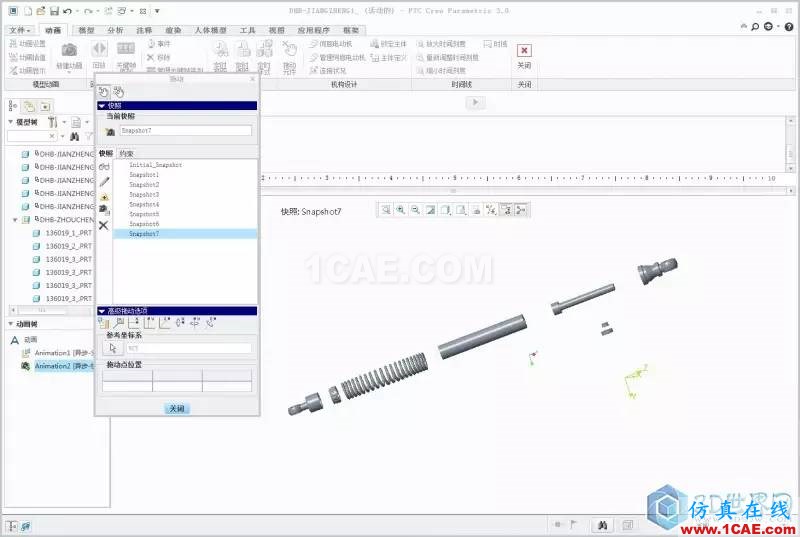Collapse the Advanced Drag Options section header
800x537 pixels.
(x=102, y=311)
